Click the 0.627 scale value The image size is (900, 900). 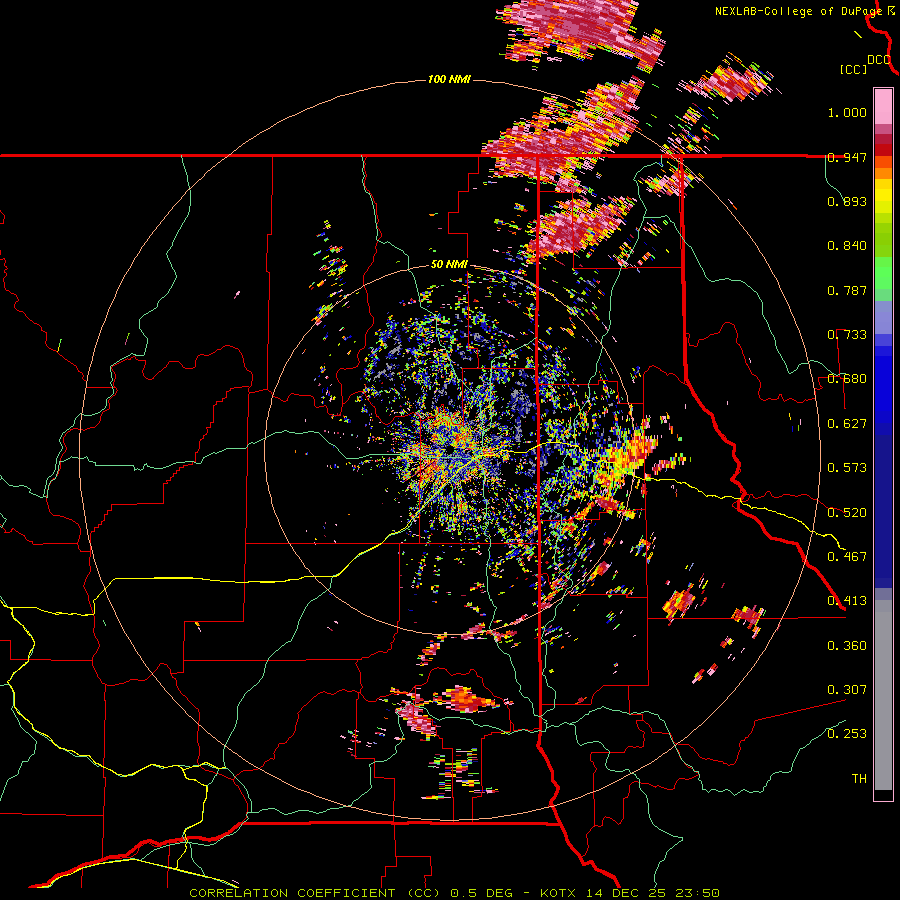tap(847, 424)
